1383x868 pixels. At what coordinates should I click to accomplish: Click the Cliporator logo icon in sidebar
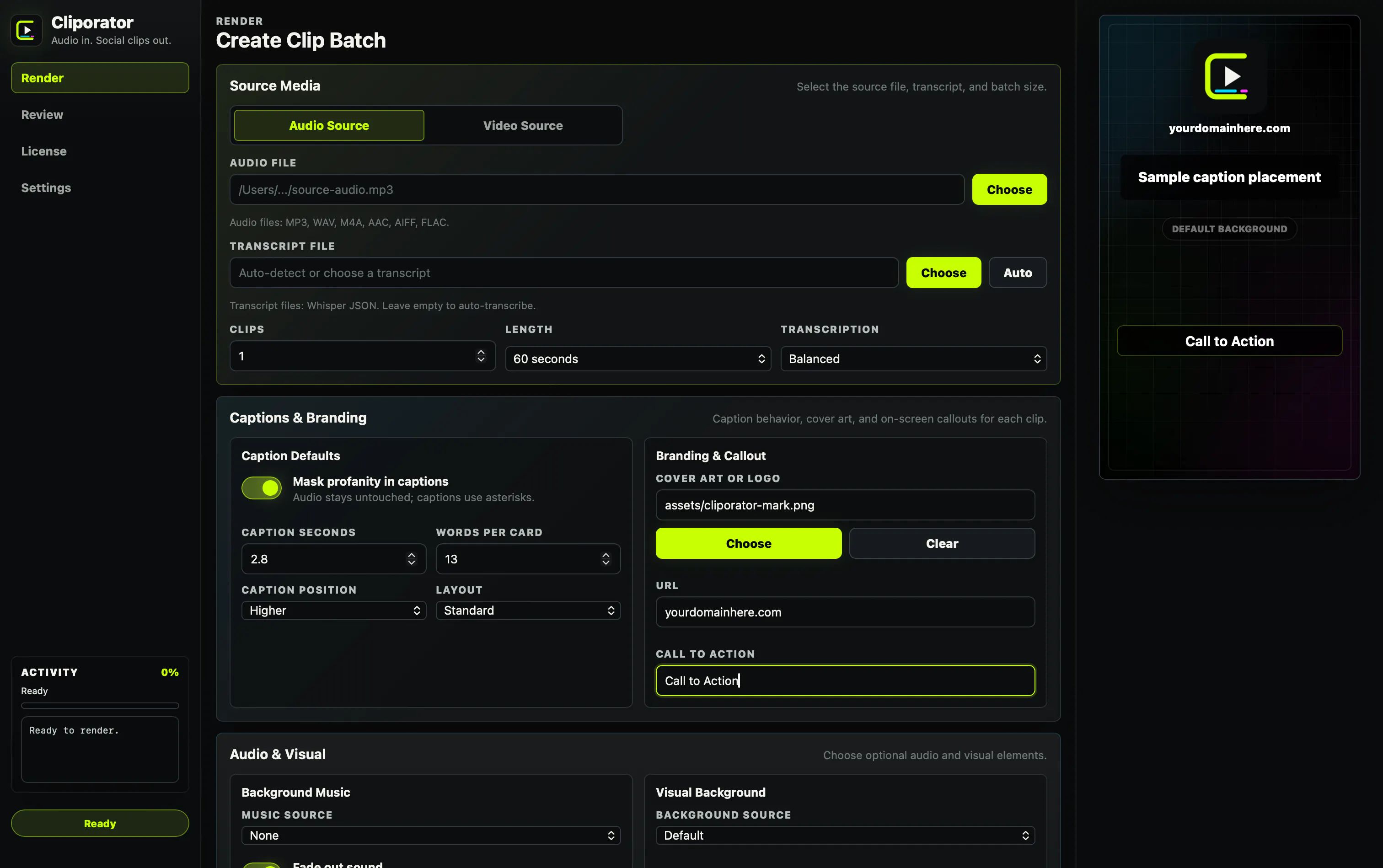27,30
